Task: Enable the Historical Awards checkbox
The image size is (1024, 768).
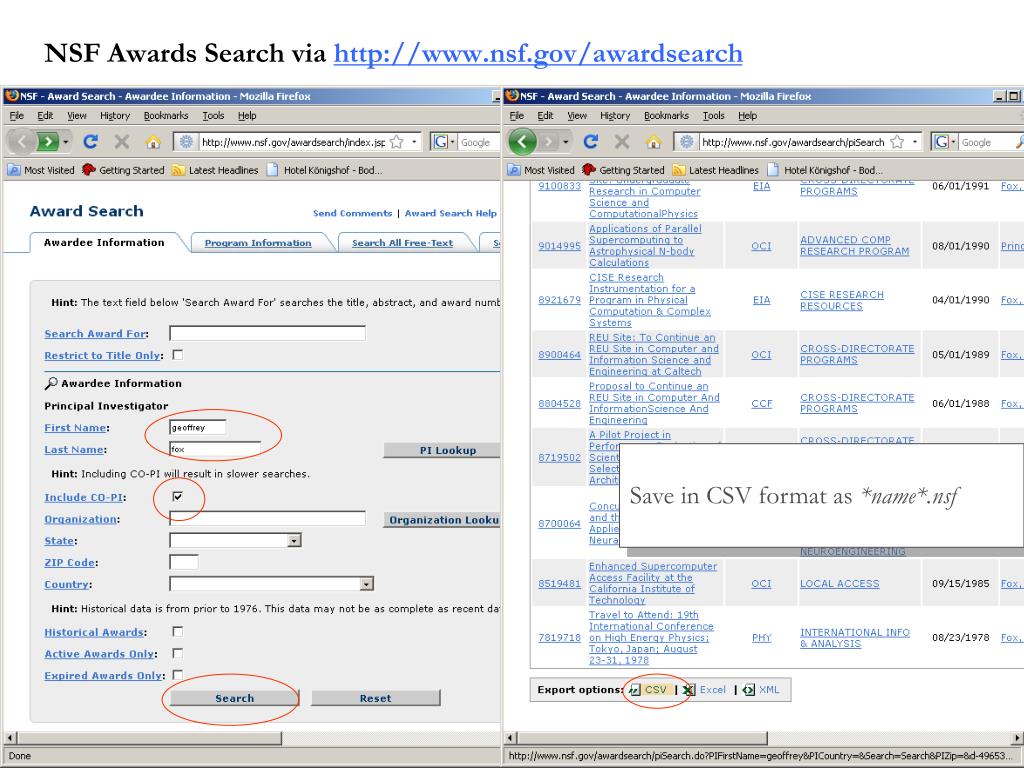Action: 178,632
